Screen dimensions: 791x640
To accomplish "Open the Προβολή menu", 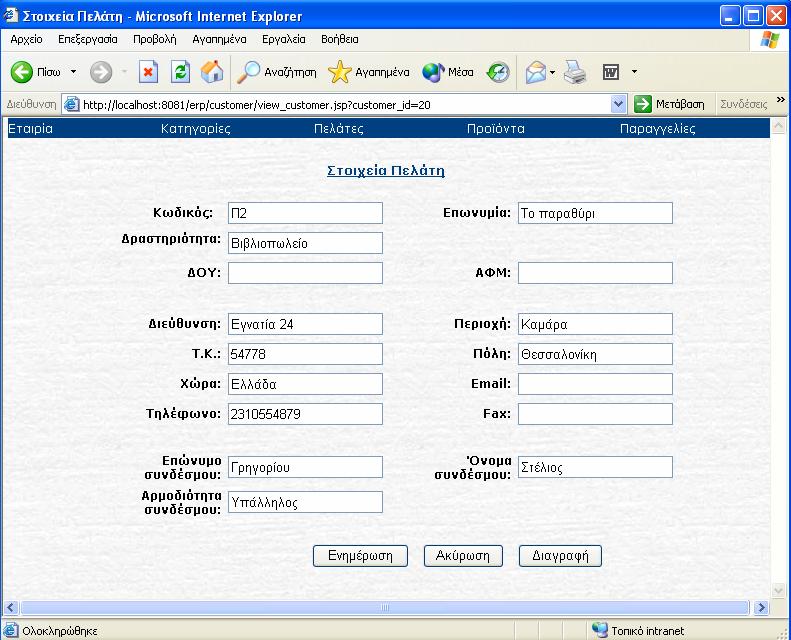I will [155, 39].
